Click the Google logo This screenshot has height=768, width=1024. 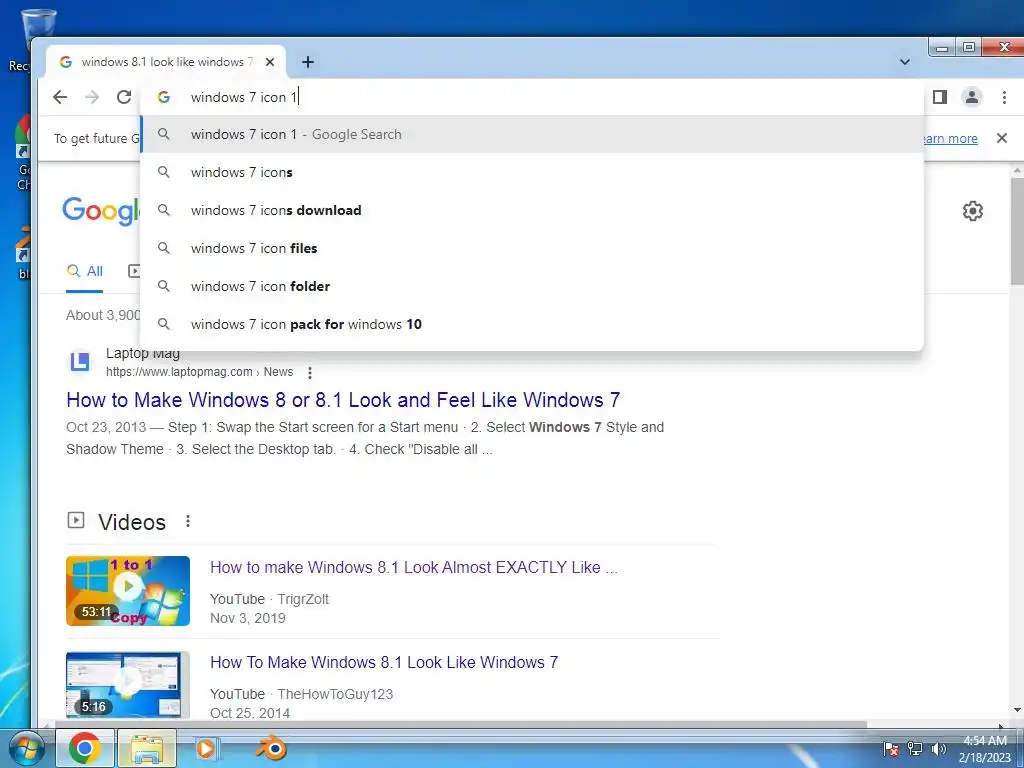[101, 211]
